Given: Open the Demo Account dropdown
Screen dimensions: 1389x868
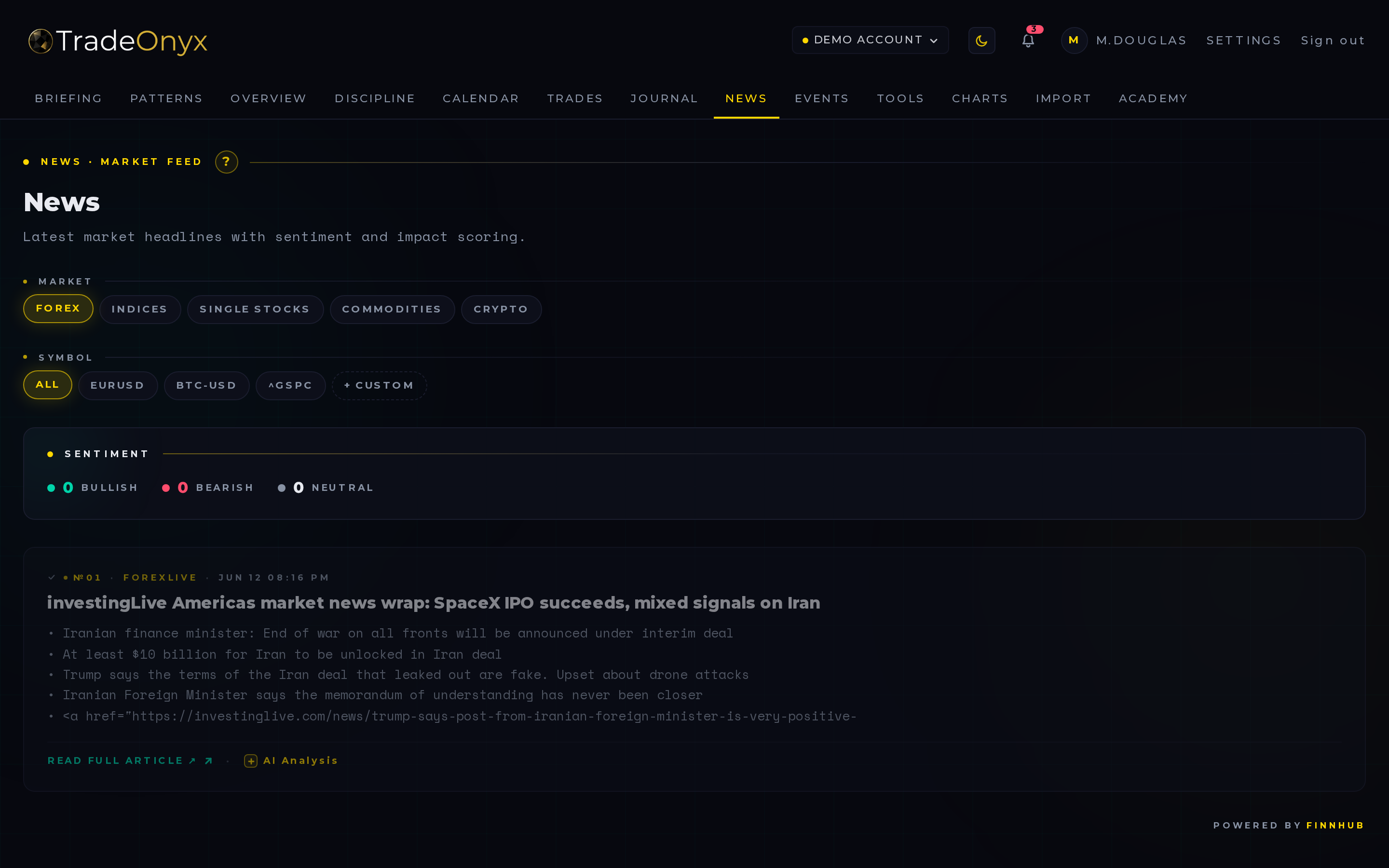Looking at the screenshot, I should (x=870, y=40).
